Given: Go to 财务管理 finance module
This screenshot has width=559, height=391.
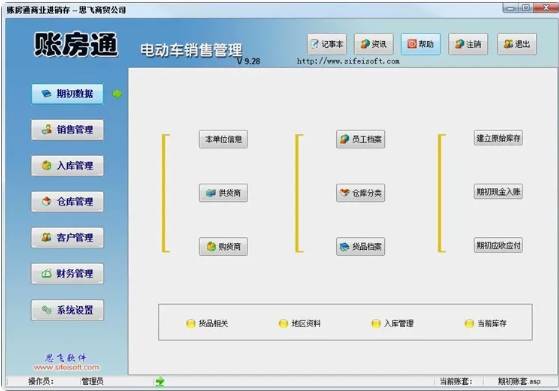Looking at the screenshot, I should click(67, 274).
